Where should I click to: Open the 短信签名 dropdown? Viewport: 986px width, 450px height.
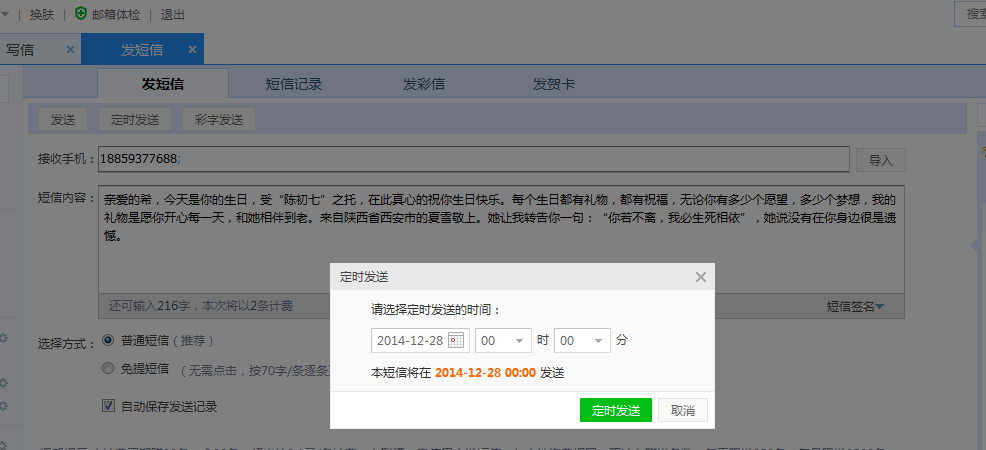(x=855, y=307)
